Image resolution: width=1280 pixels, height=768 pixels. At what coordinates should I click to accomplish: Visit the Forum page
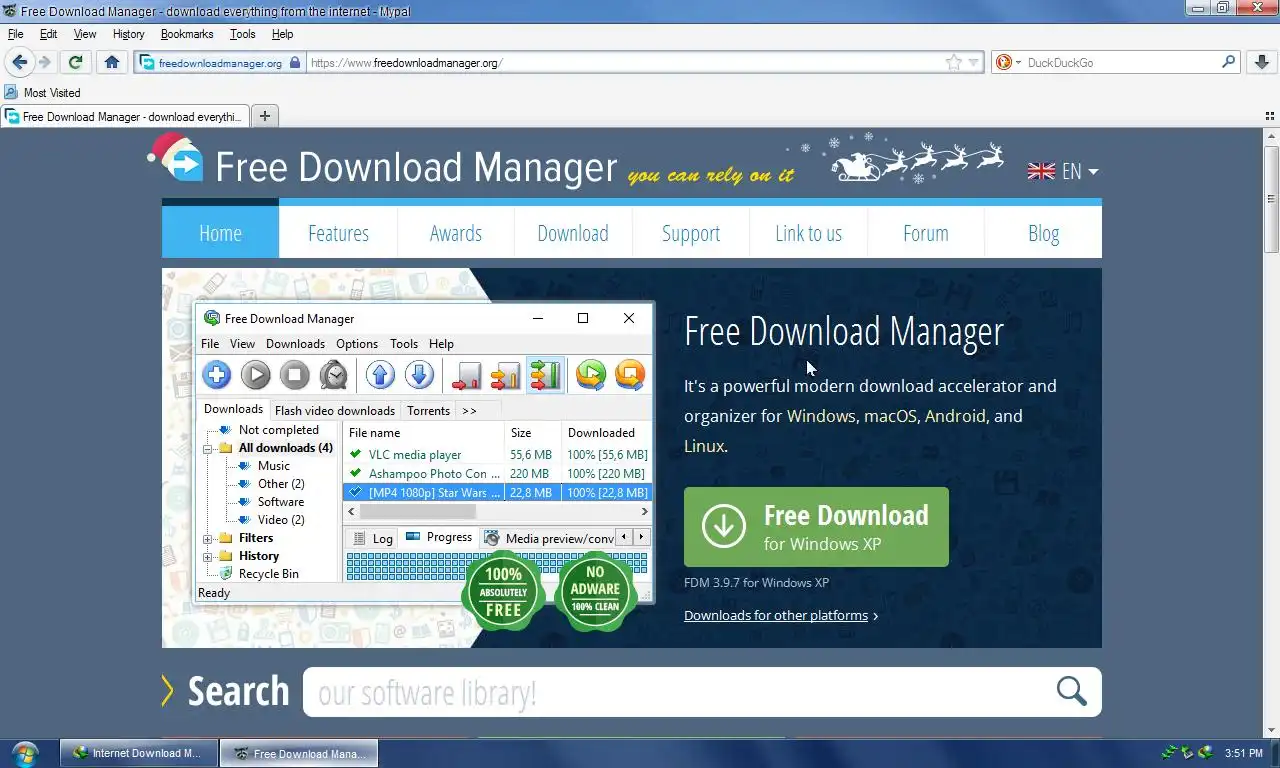(926, 233)
